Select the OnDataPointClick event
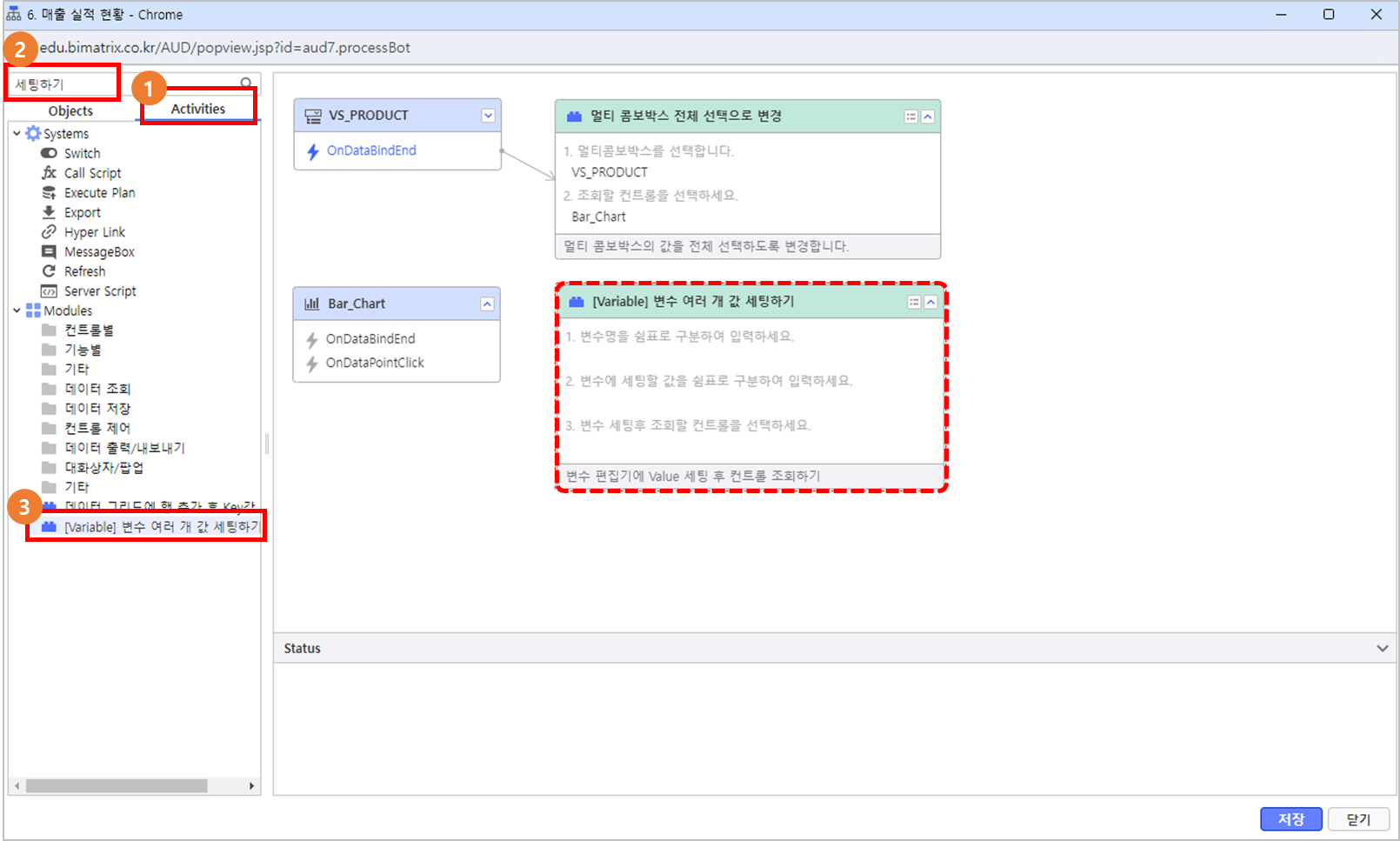 (375, 363)
